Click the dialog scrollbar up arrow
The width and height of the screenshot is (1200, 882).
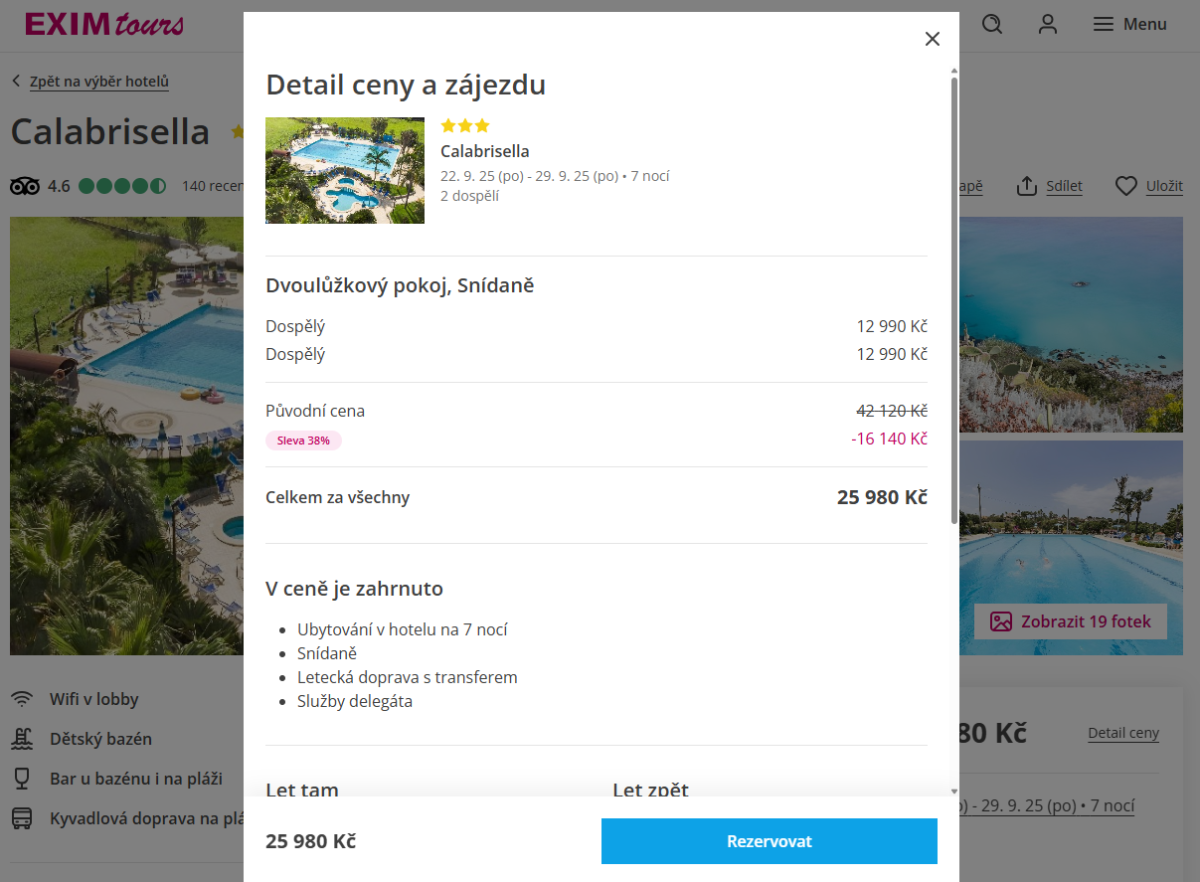954,72
